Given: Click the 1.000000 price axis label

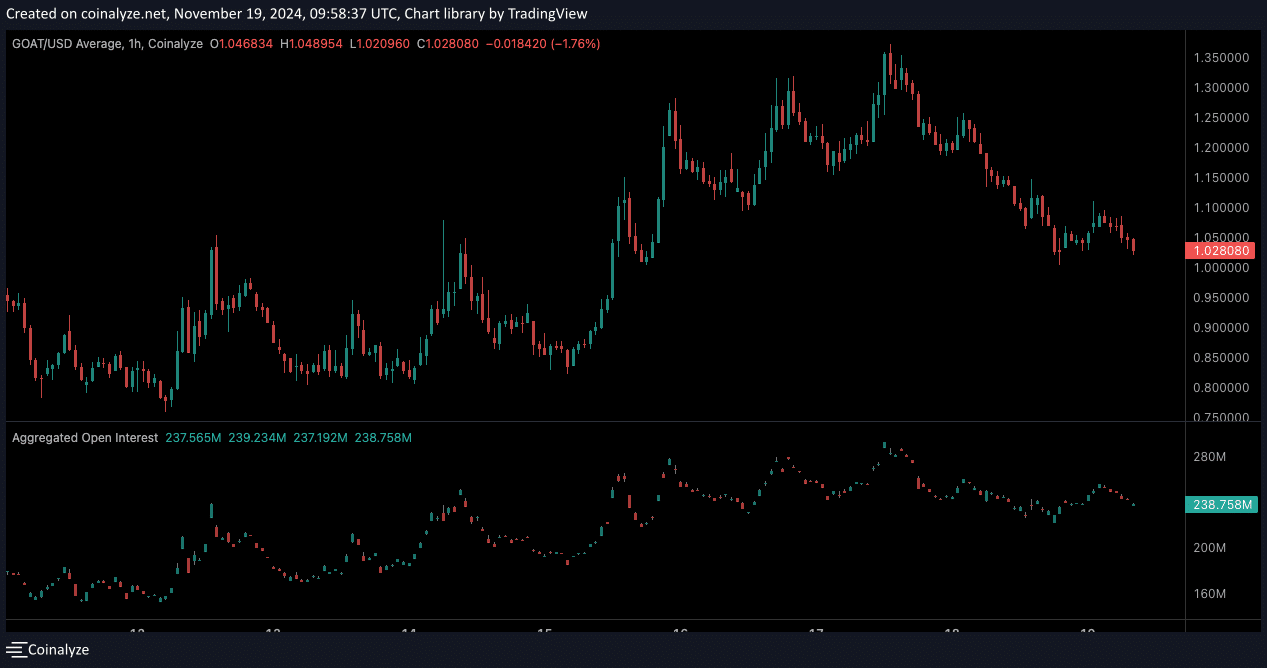Looking at the screenshot, I should click(x=1221, y=268).
